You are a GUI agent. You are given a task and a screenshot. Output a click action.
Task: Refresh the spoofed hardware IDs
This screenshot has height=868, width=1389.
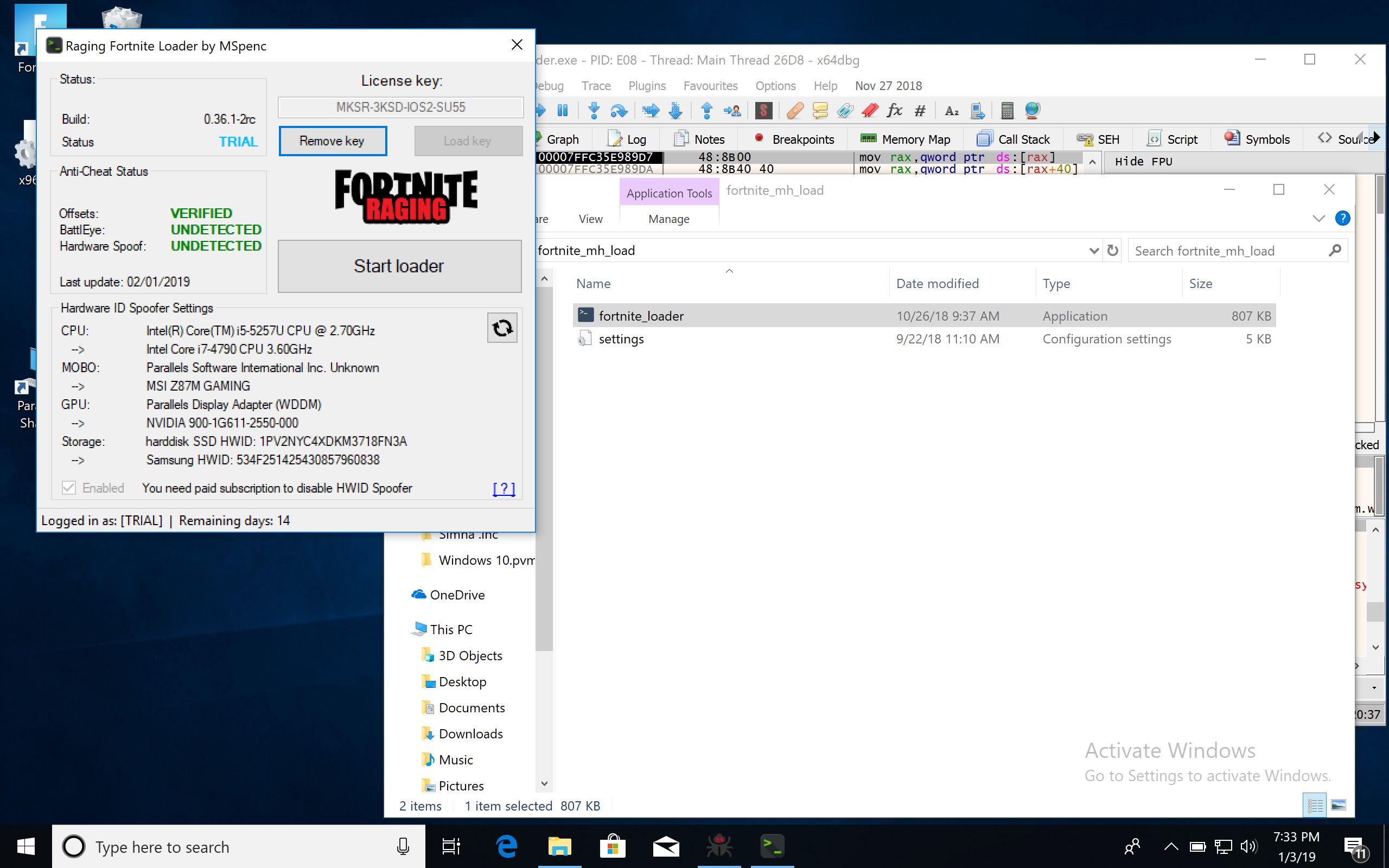(x=502, y=328)
